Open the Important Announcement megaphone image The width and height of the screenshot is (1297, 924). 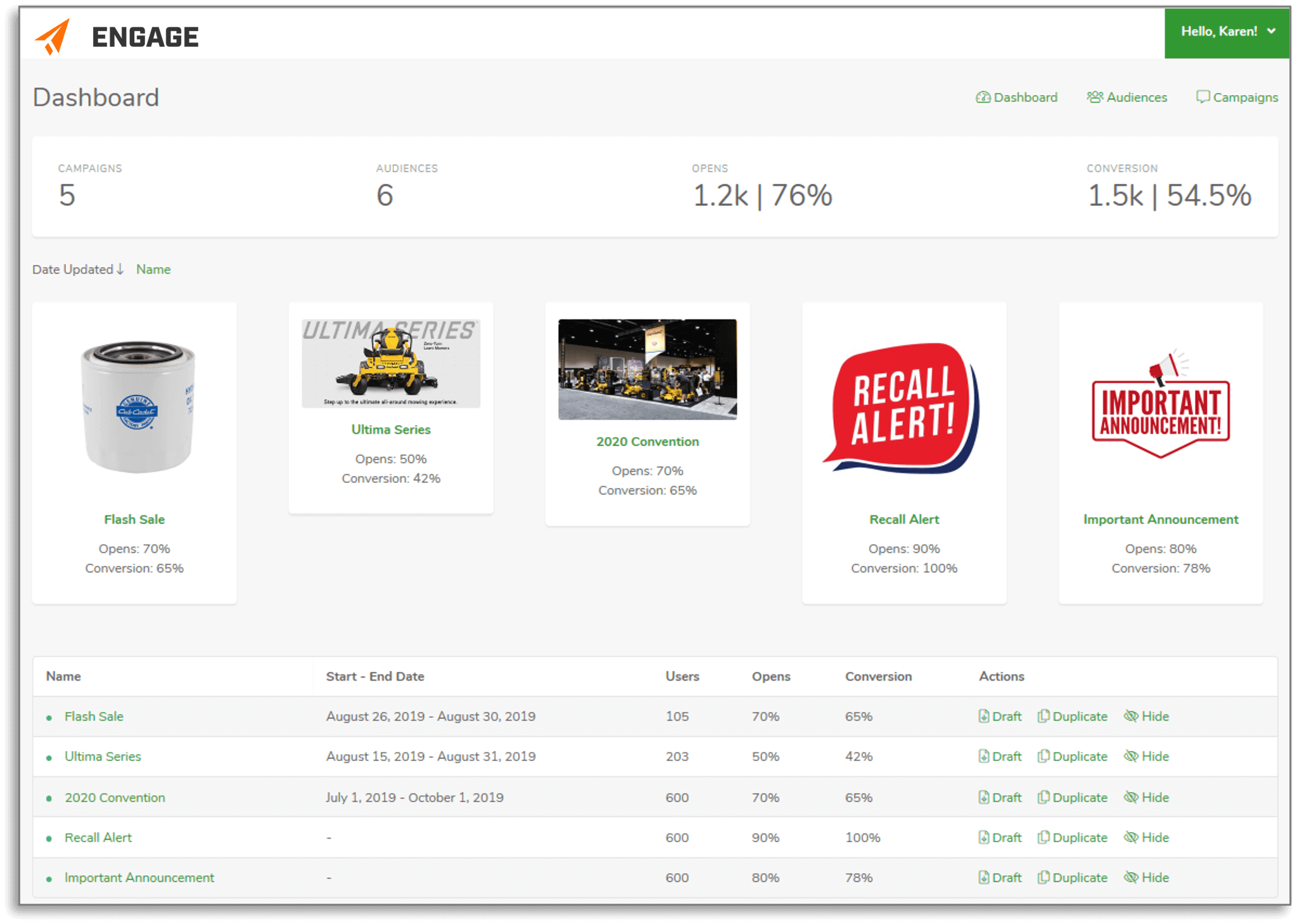tap(1161, 403)
